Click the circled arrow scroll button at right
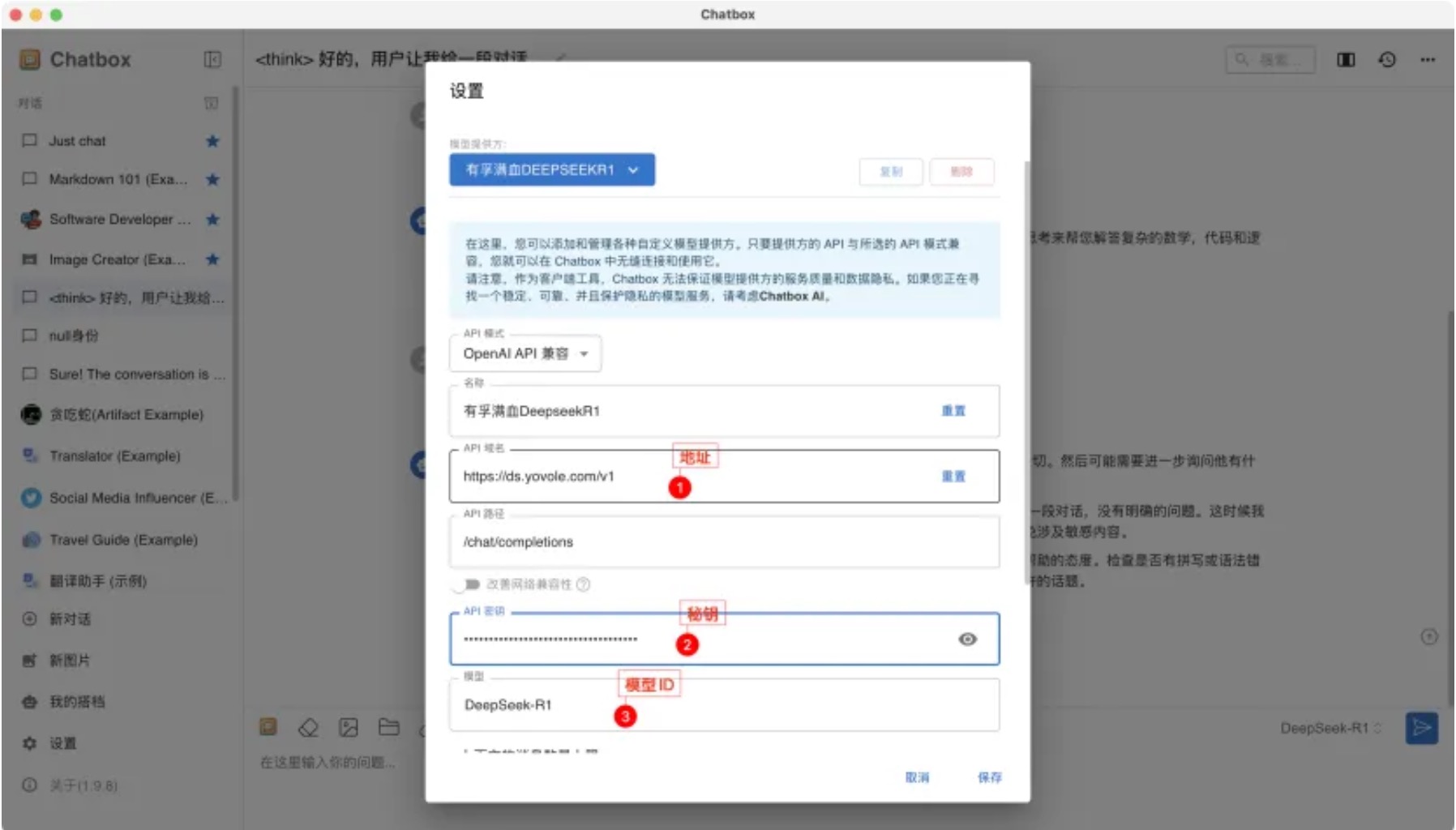 pyautogui.click(x=1429, y=637)
